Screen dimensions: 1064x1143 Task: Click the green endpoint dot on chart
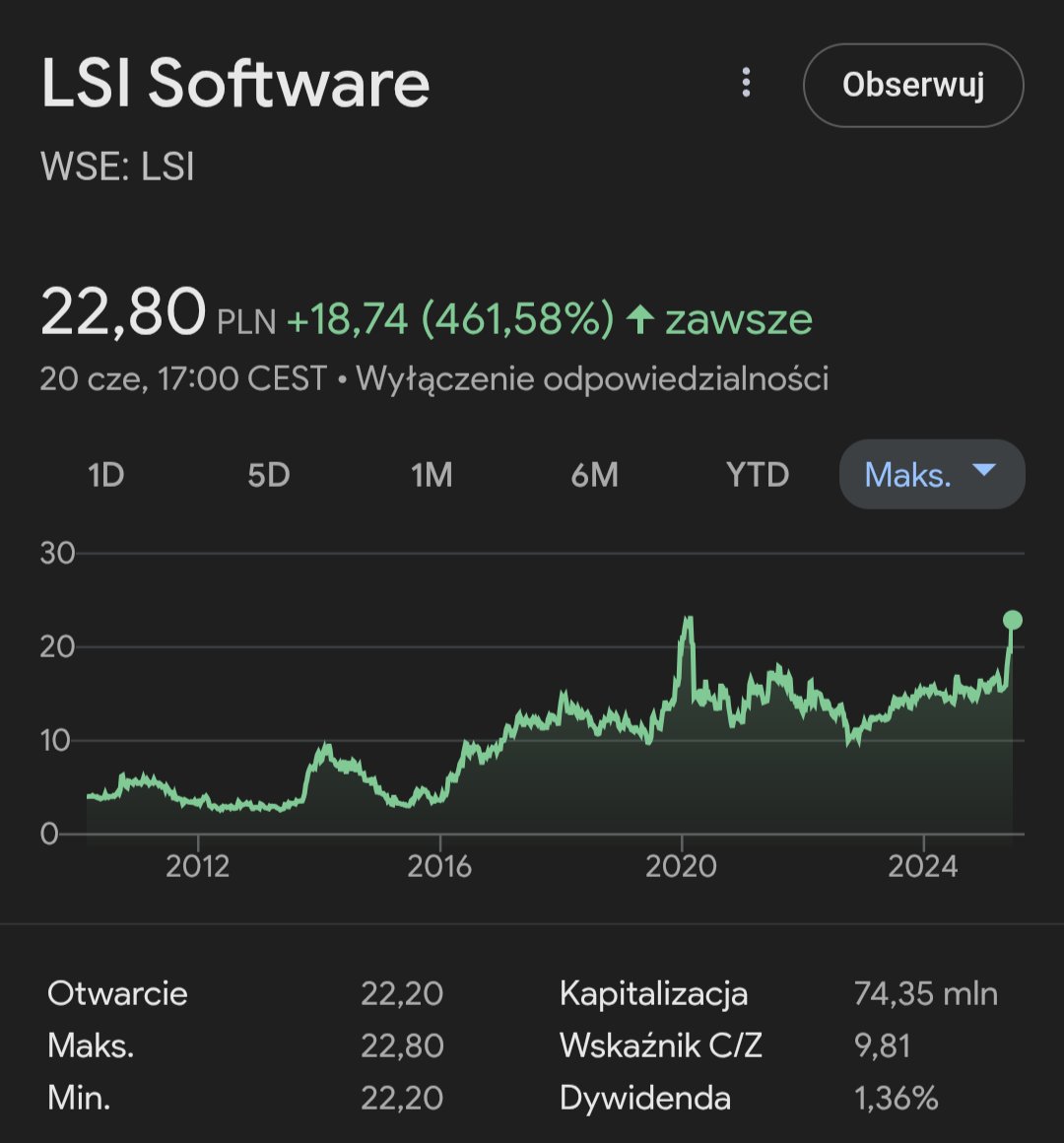coord(1012,620)
